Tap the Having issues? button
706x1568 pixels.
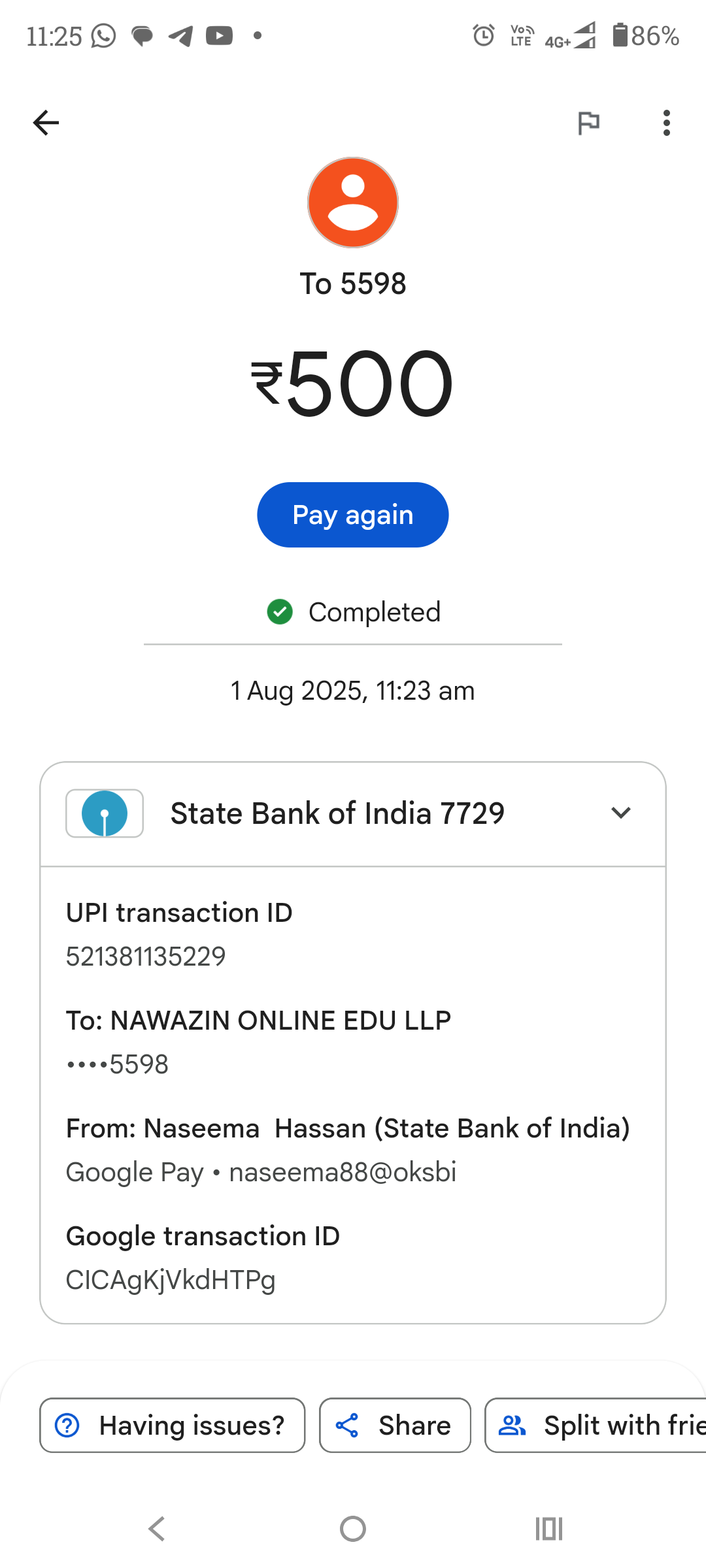[173, 1426]
